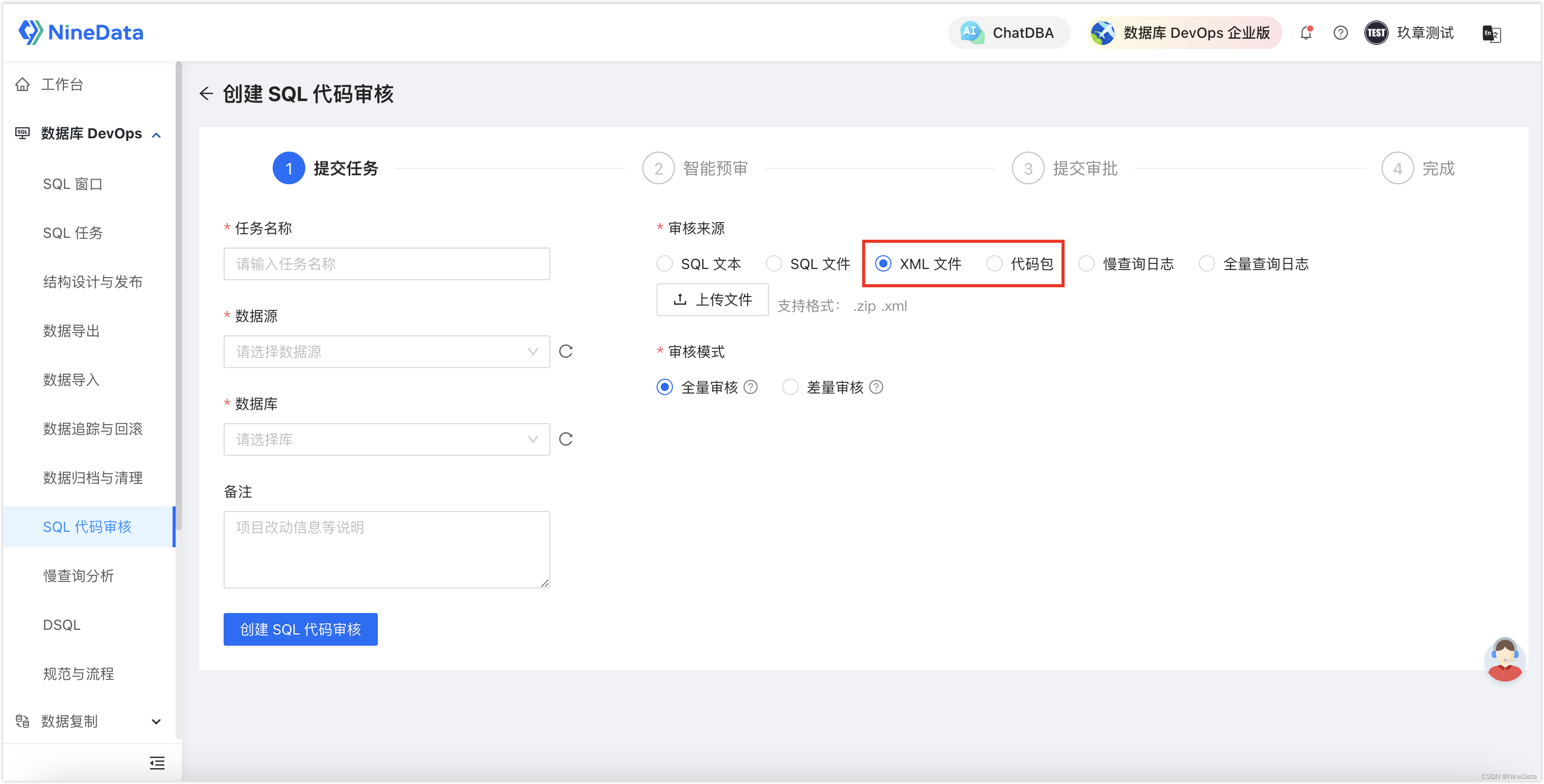Select SQL 文本 radio button
Image resolution: width=1544 pixels, height=784 pixels.
coord(664,264)
